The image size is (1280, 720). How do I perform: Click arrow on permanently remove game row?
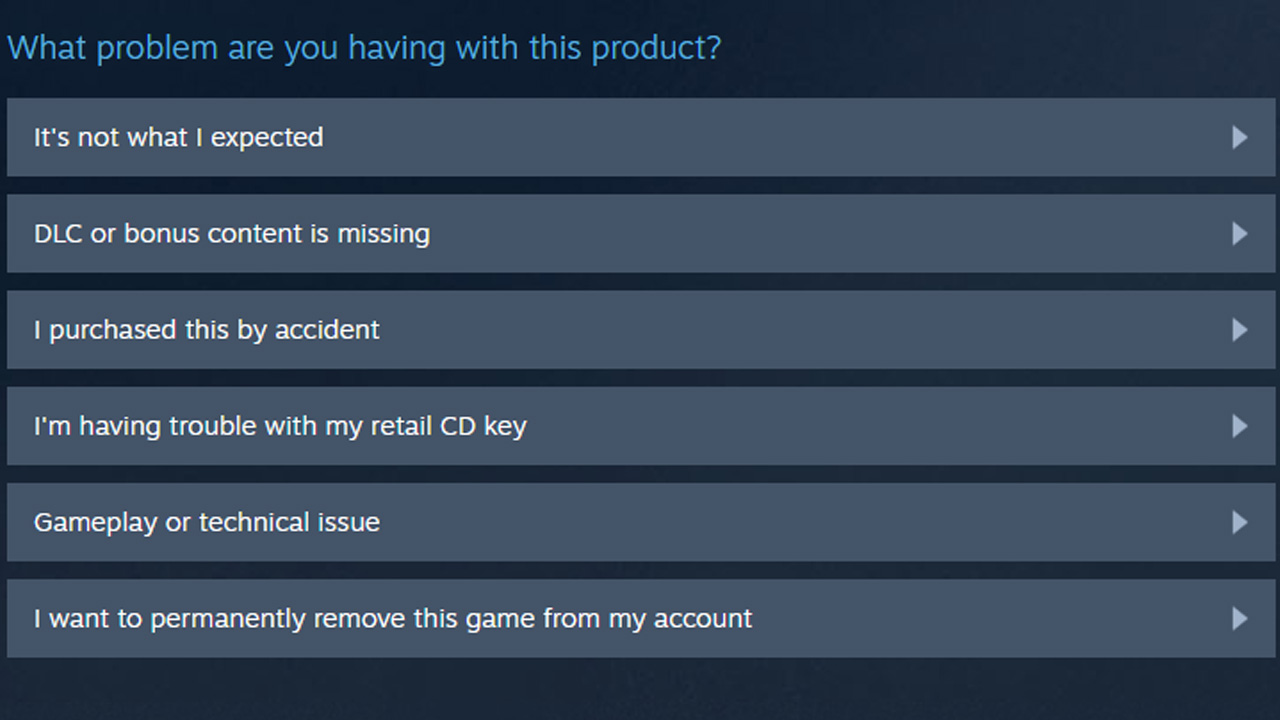(1240, 618)
